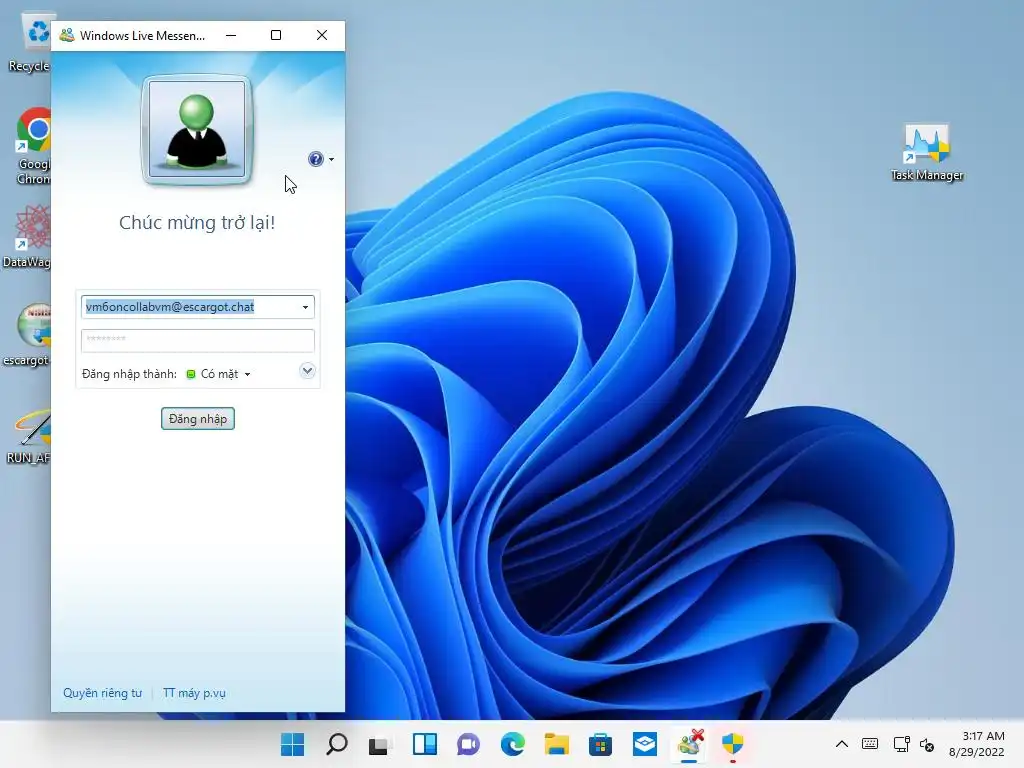Open the DataWag desktop shortcut

[27, 236]
